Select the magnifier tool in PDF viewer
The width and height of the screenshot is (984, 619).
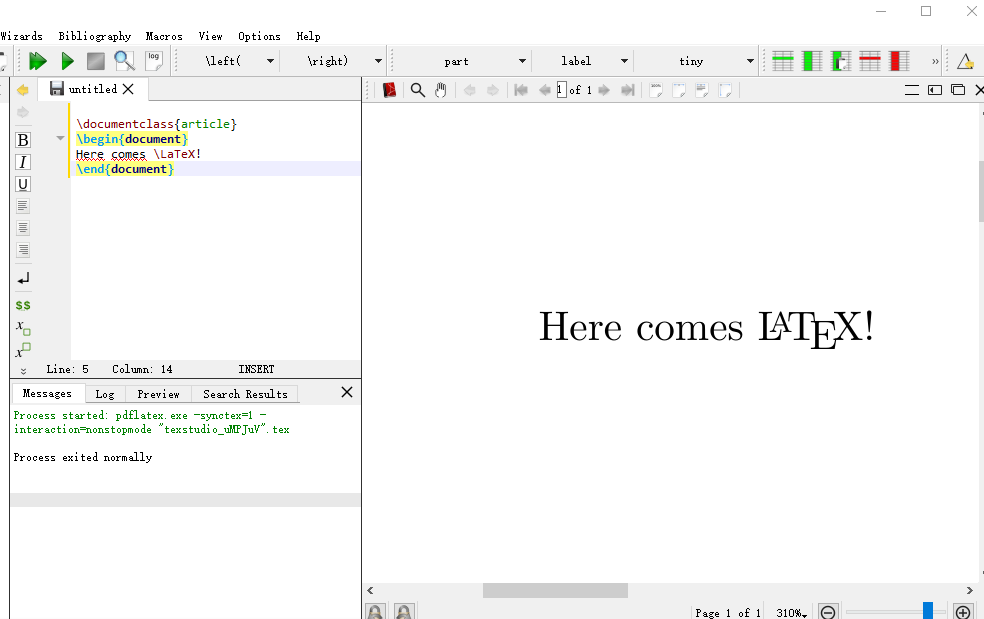click(417, 90)
